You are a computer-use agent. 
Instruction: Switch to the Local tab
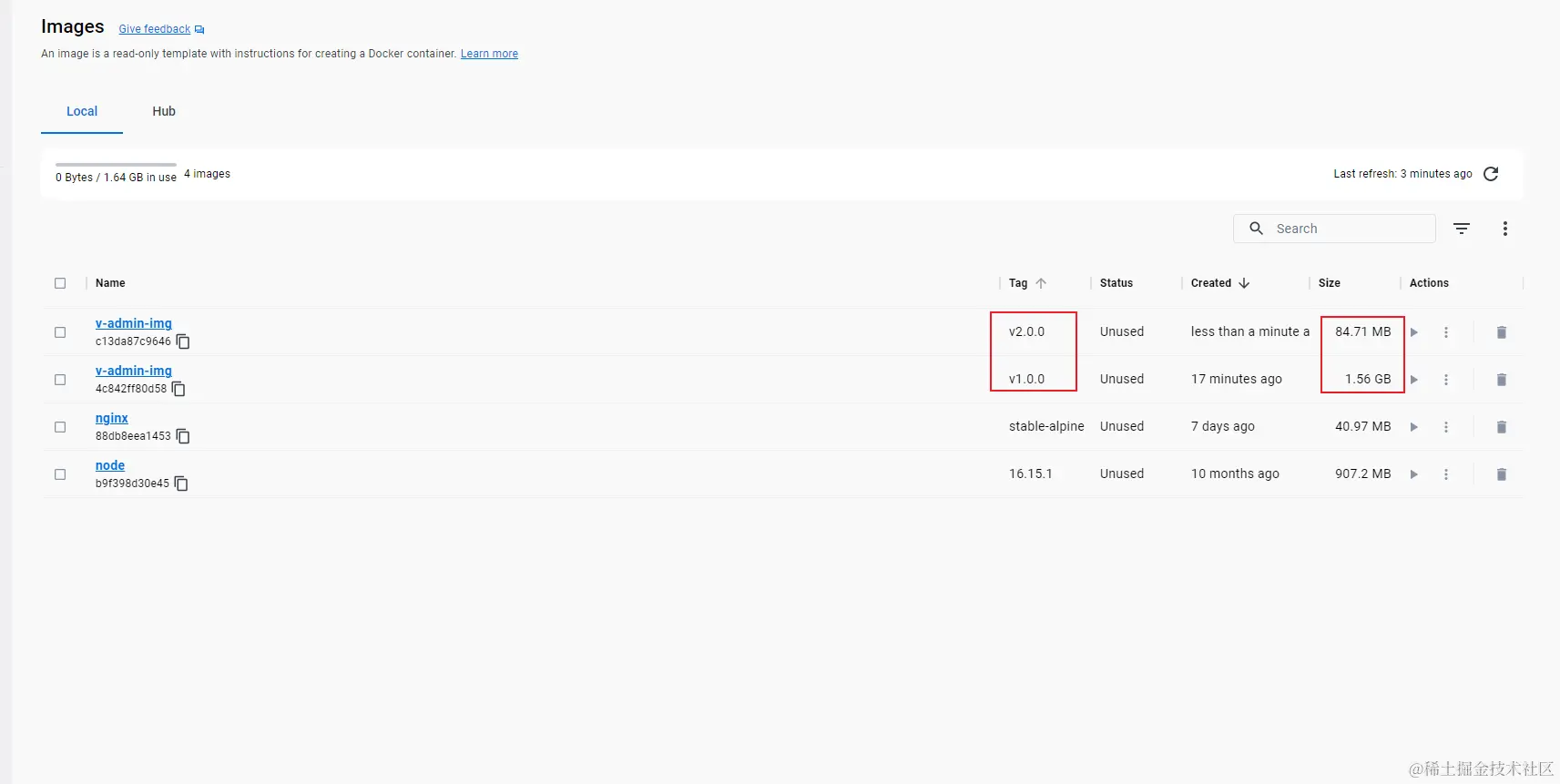(82, 111)
